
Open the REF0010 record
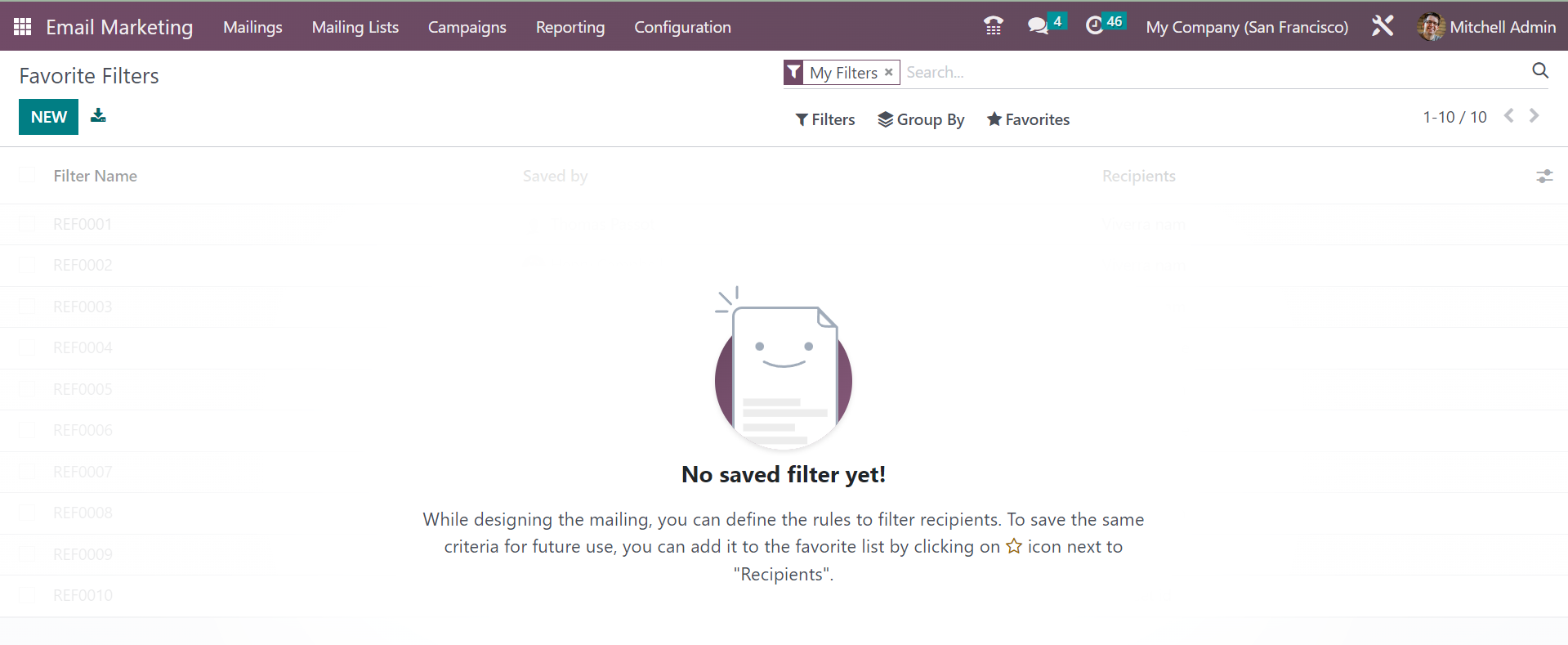83,595
